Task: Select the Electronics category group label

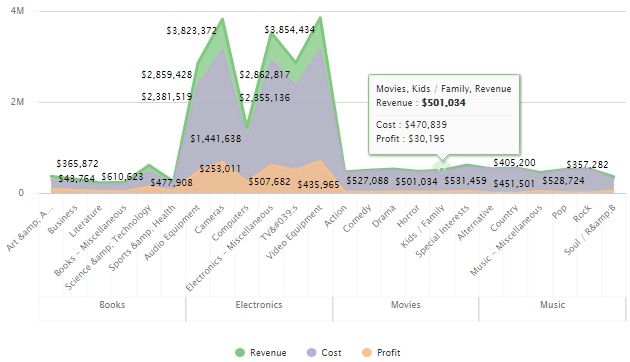Action: [259, 305]
